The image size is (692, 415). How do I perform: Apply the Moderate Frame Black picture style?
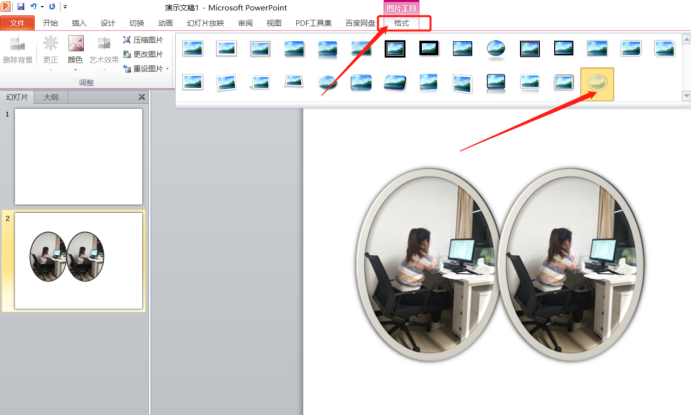tap(564, 48)
